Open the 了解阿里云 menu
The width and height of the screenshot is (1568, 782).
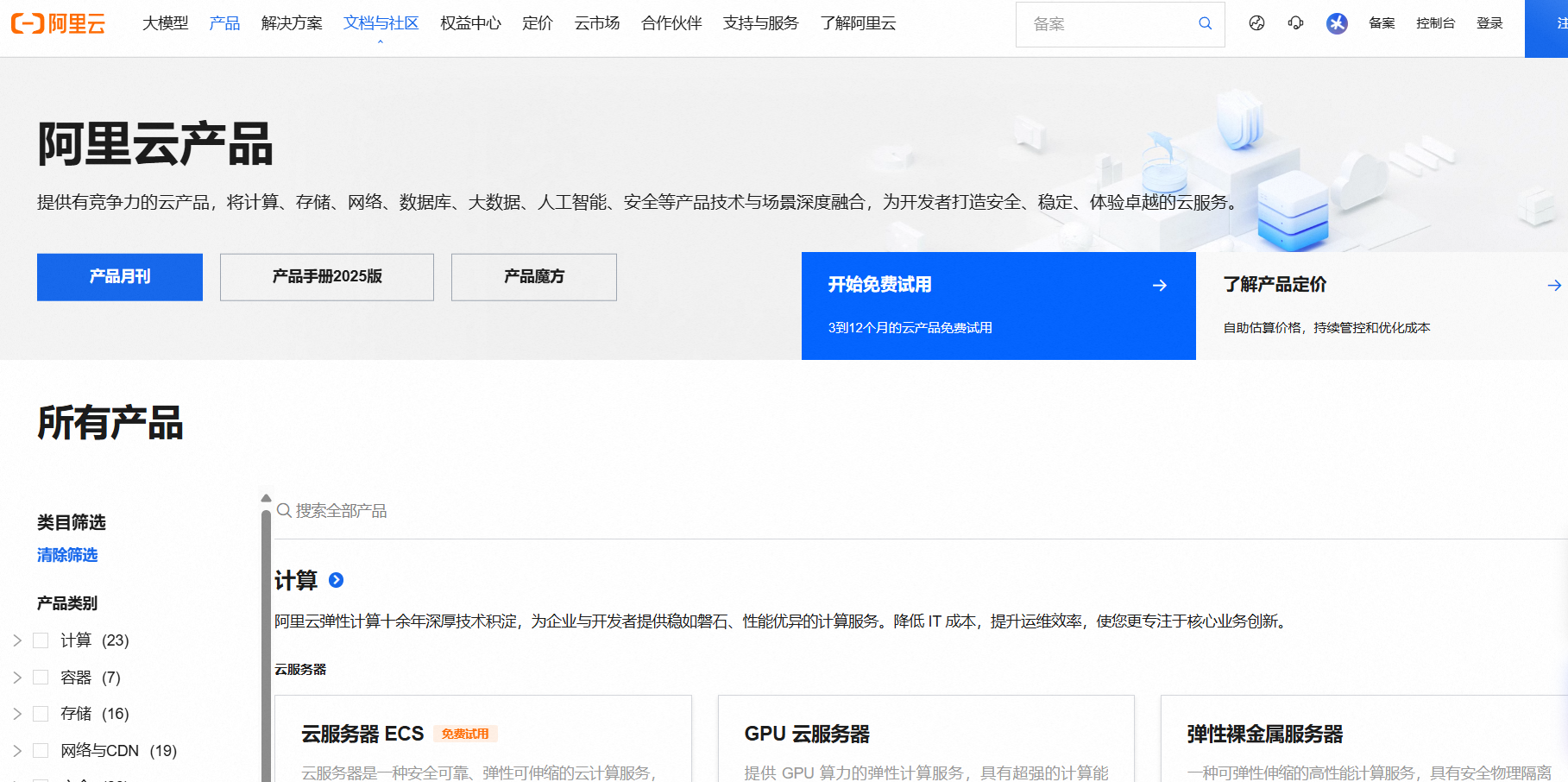[x=858, y=23]
